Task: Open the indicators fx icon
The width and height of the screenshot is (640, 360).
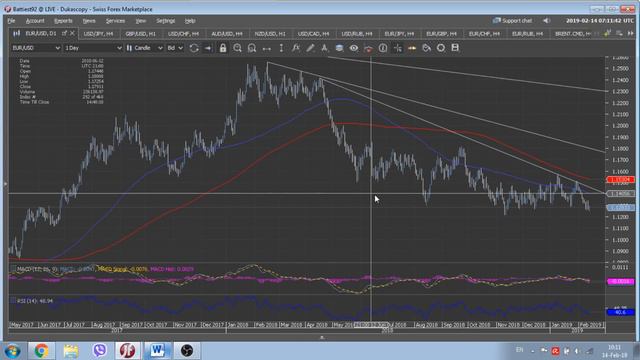Action: click(x=296, y=48)
